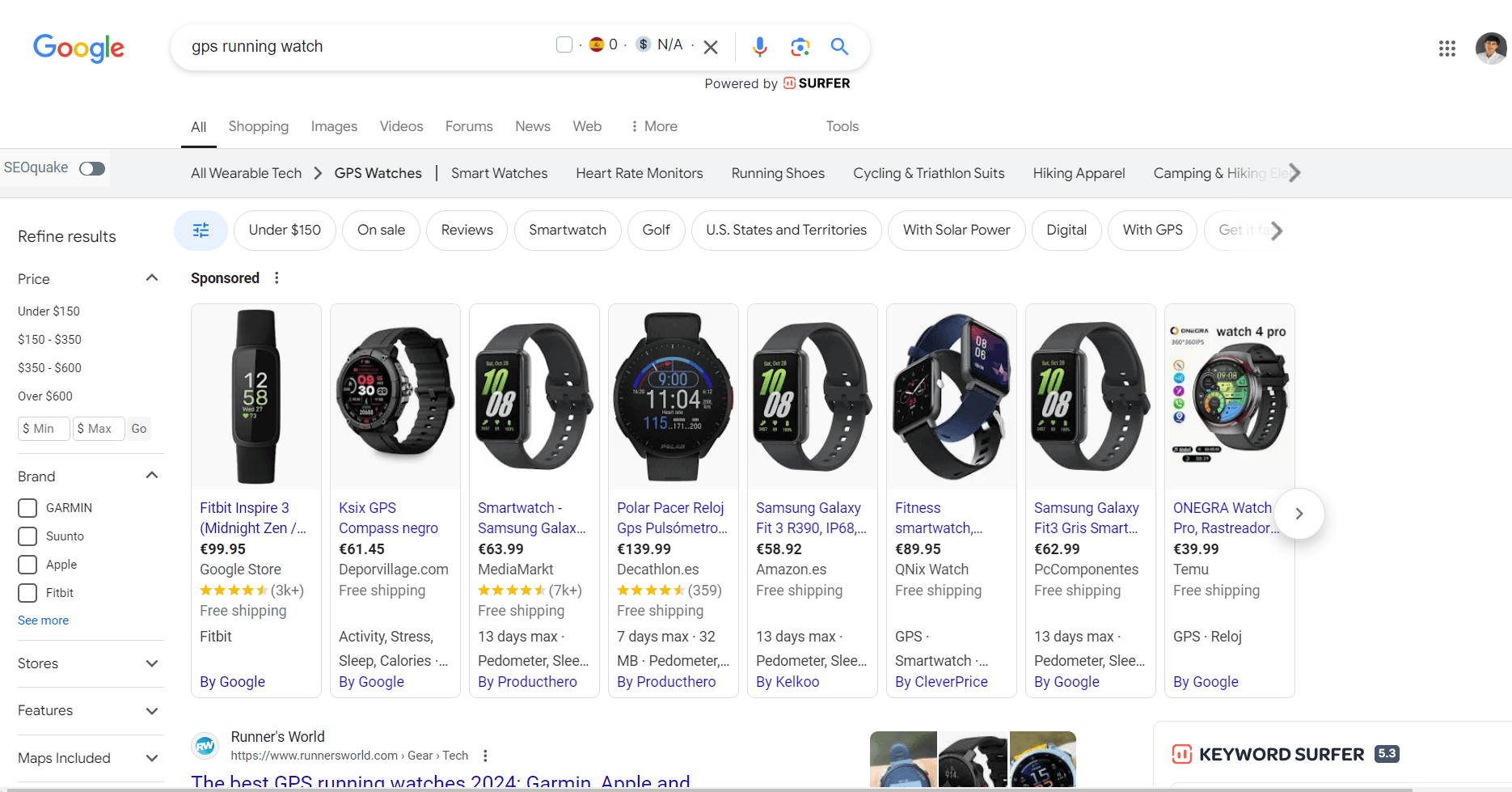Click the Runner's World site favicon
The height and width of the screenshot is (792, 1512).
coord(205,746)
